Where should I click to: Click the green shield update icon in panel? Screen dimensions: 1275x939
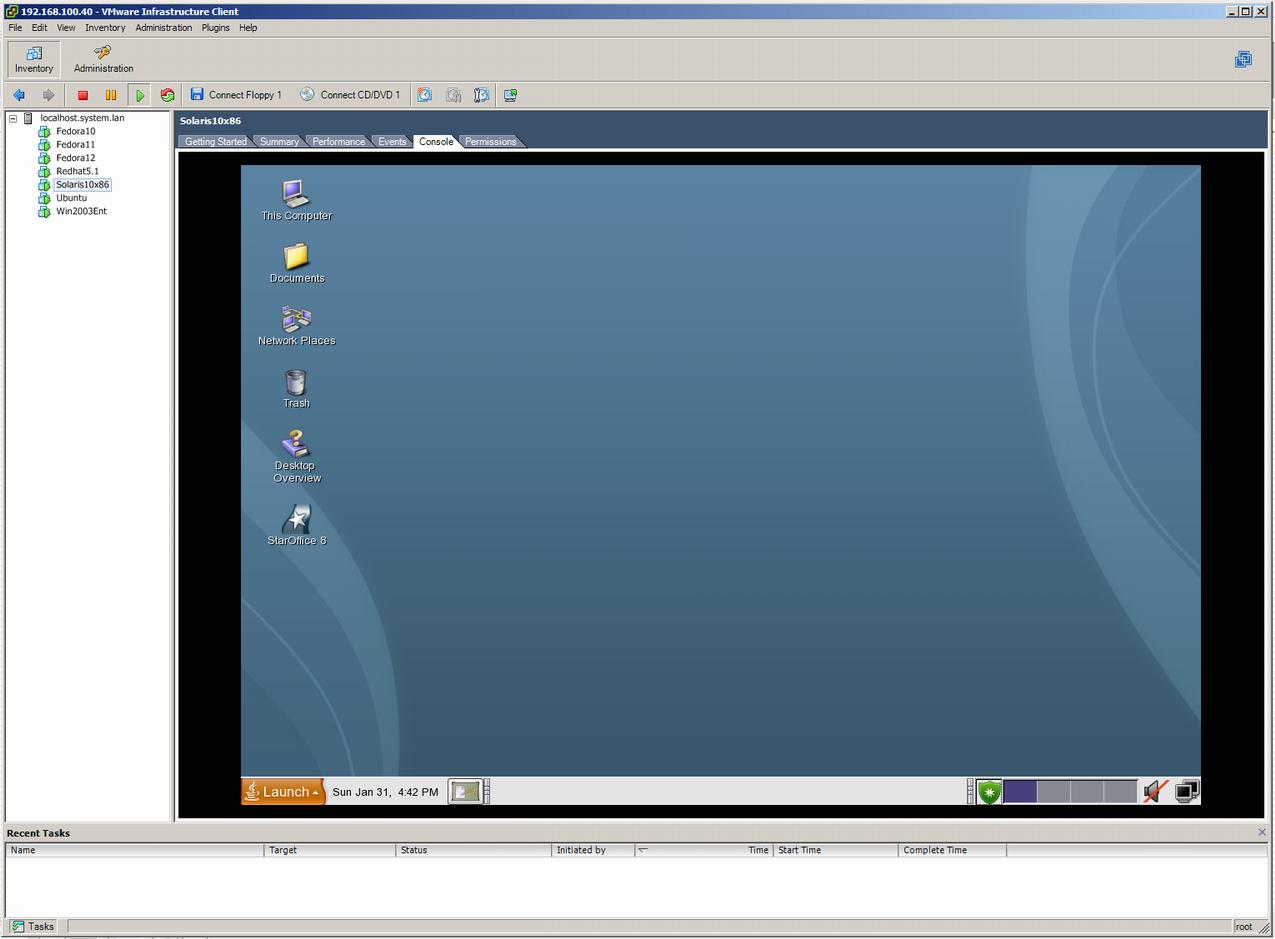[x=989, y=792]
